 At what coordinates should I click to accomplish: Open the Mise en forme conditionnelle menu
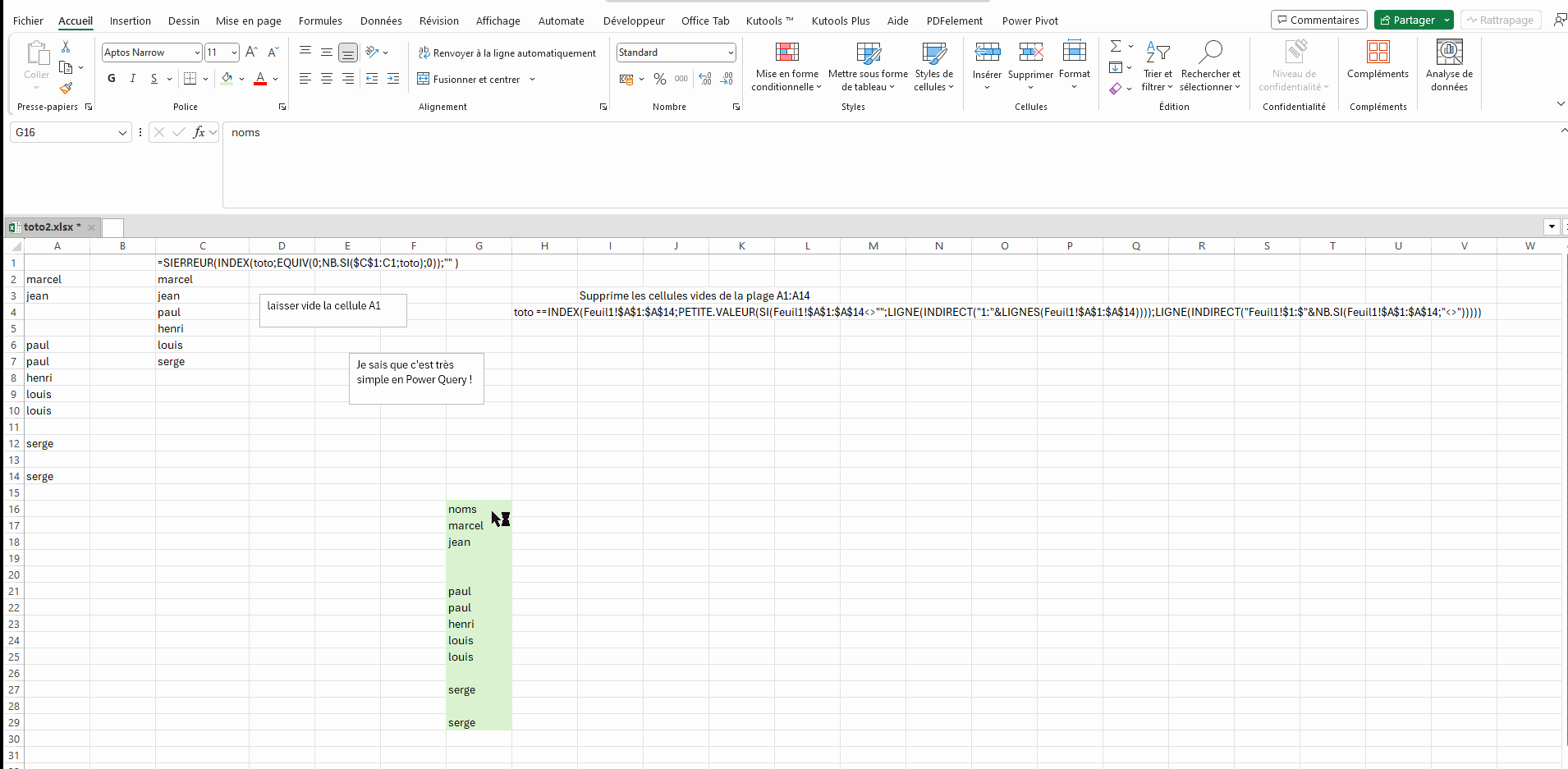tap(786, 66)
